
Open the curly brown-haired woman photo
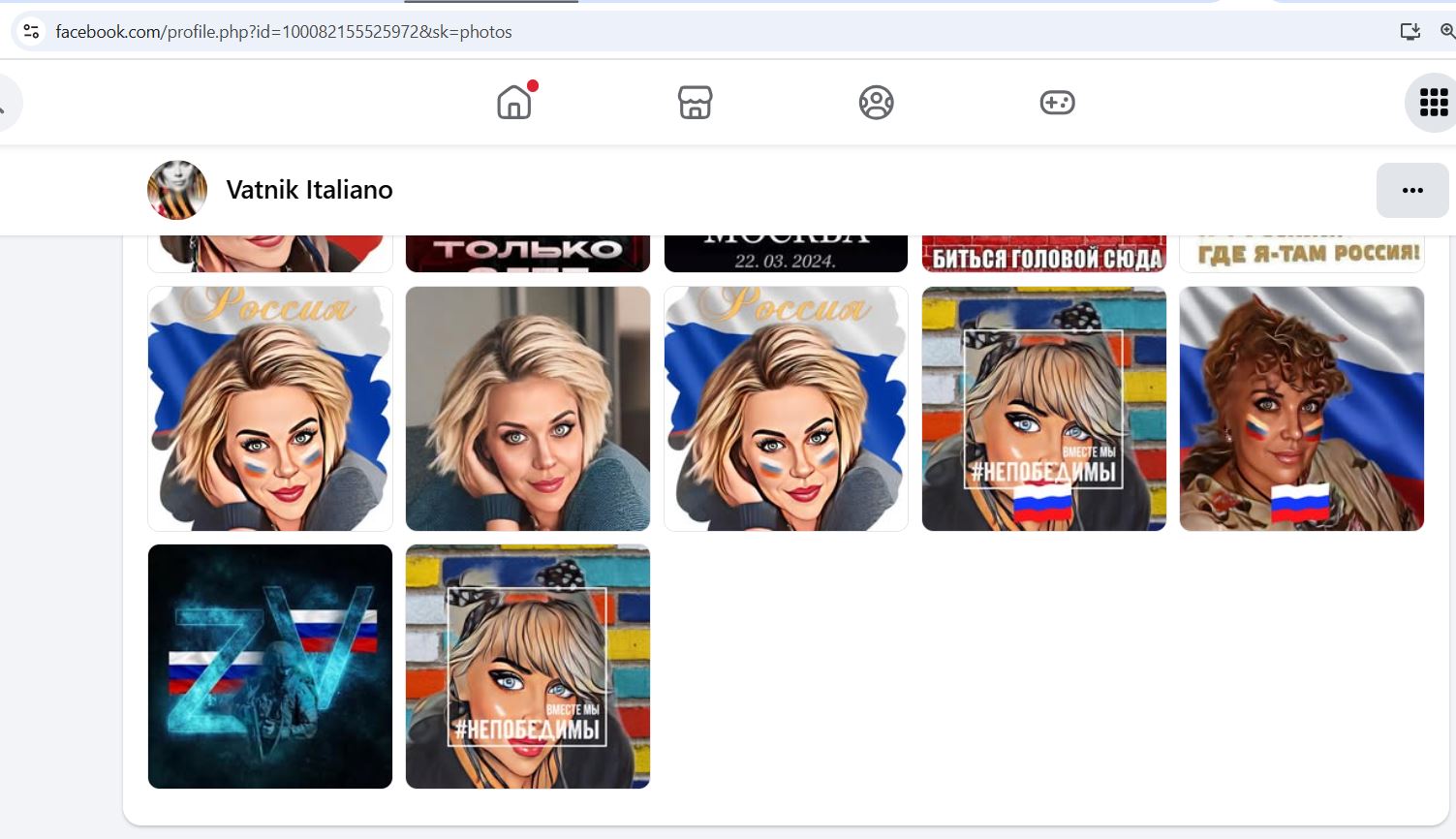[x=1302, y=409]
